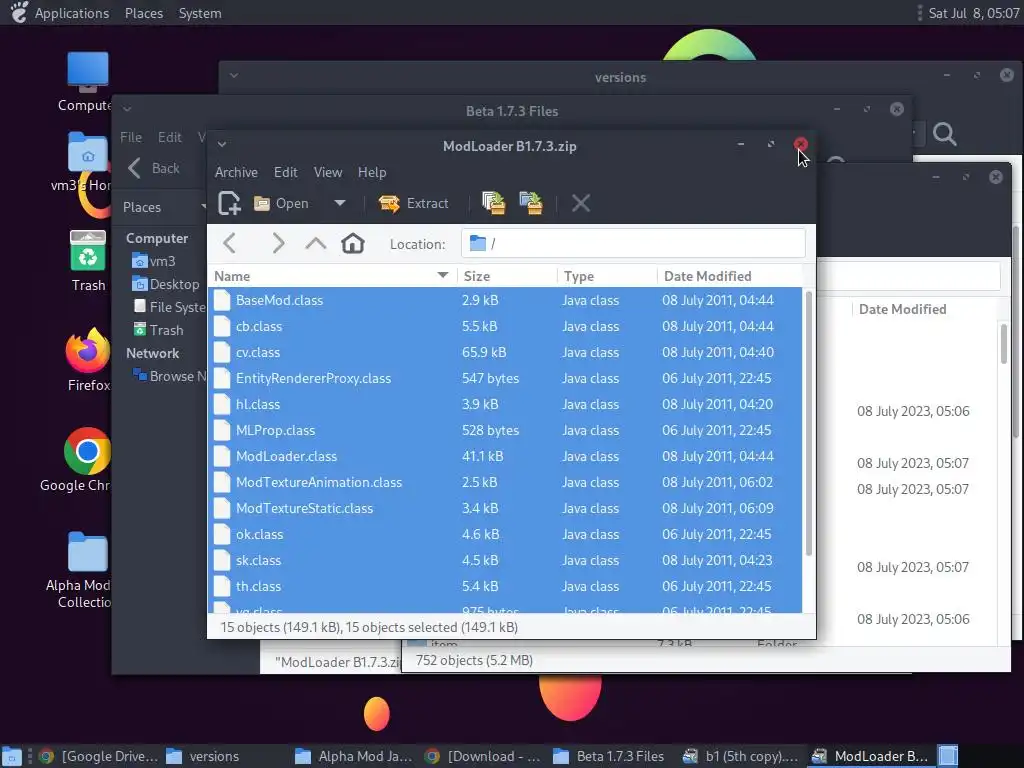
Task: Open Computer desktop icon
Action: (x=88, y=82)
